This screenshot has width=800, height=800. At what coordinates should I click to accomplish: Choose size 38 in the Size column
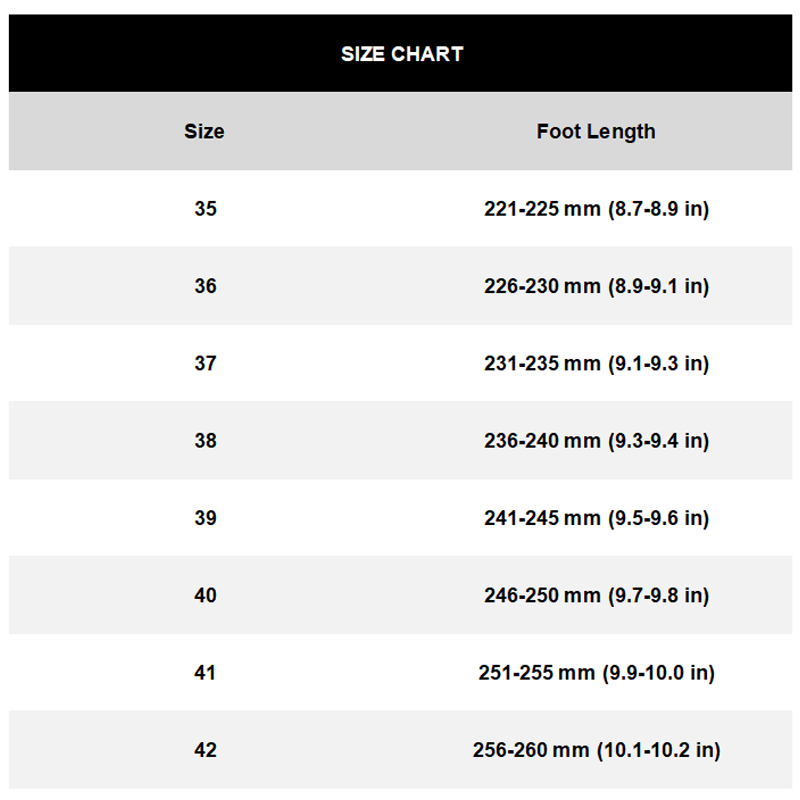[x=205, y=440]
